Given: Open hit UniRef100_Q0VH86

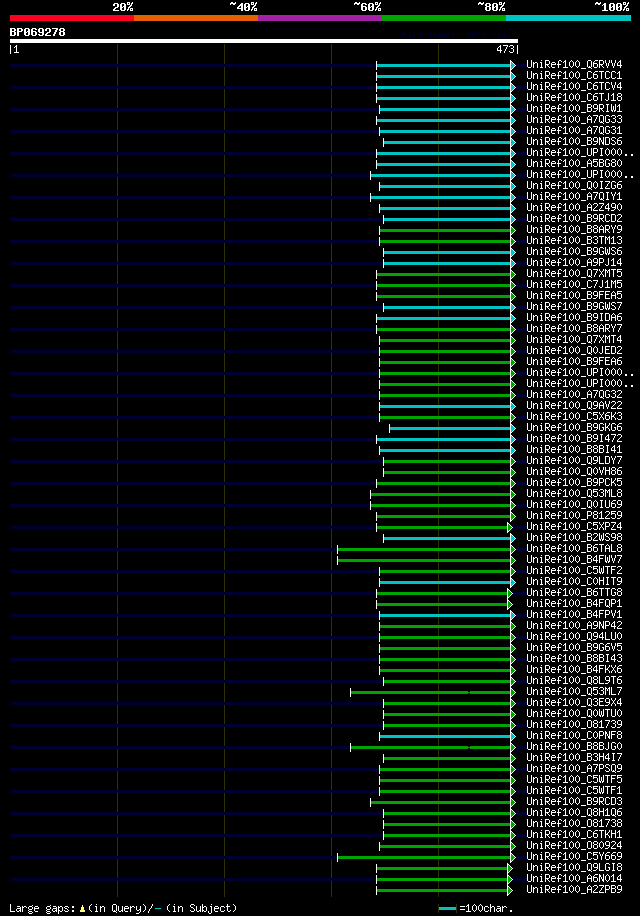Looking at the screenshot, I should [574, 471].
